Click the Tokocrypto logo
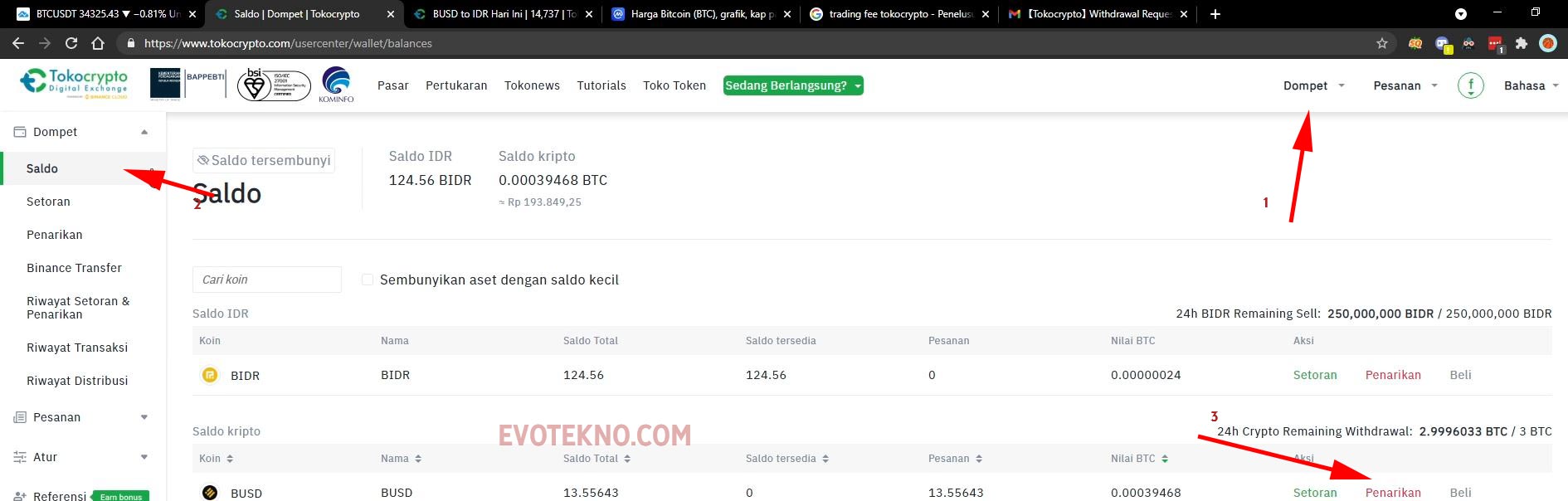This screenshot has height=501, width=1568. pyautogui.click(x=74, y=84)
